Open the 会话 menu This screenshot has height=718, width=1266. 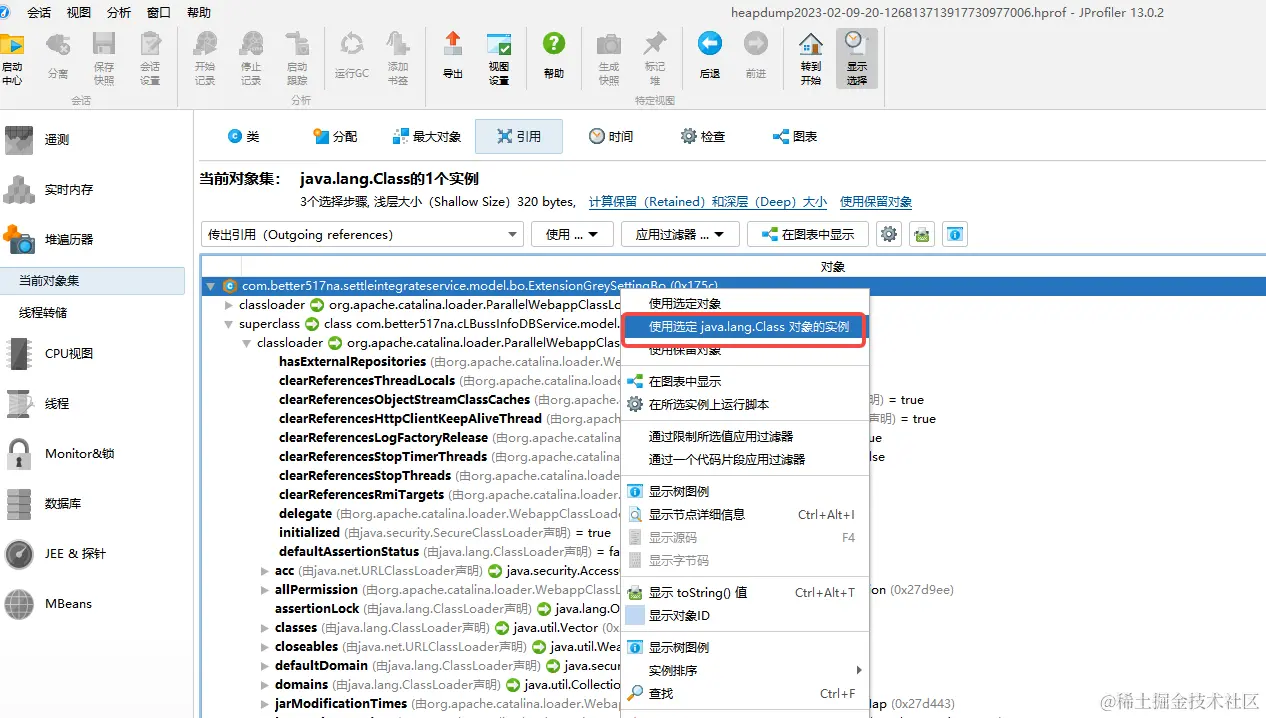[x=39, y=13]
